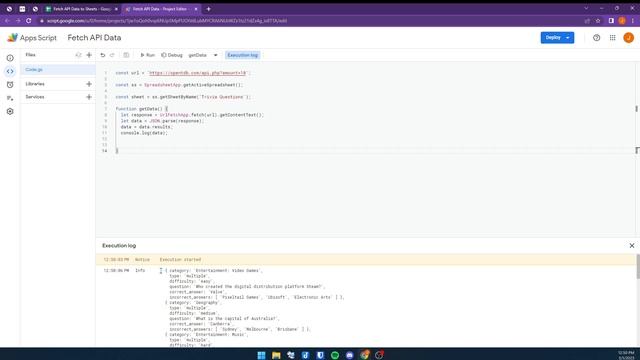Select the Code.gs file
Viewport: 640px width, 360px height.
coord(58,70)
